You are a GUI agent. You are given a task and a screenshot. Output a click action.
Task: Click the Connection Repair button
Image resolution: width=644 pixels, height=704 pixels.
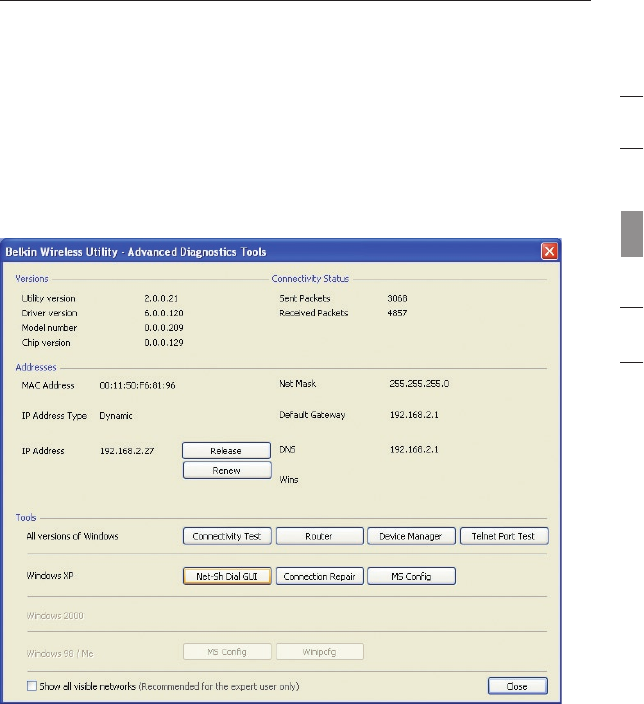319,576
